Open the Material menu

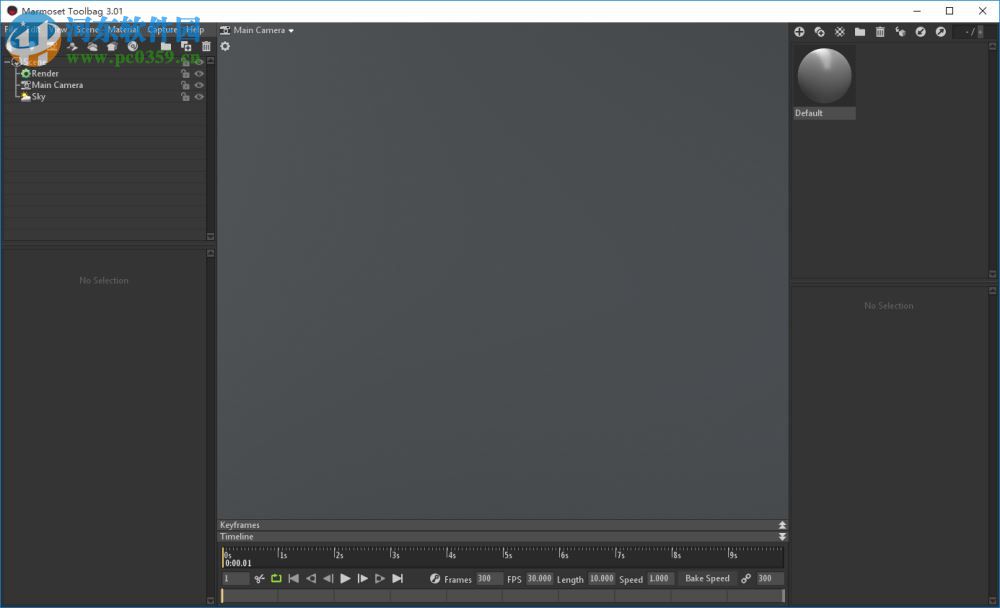tap(124, 30)
